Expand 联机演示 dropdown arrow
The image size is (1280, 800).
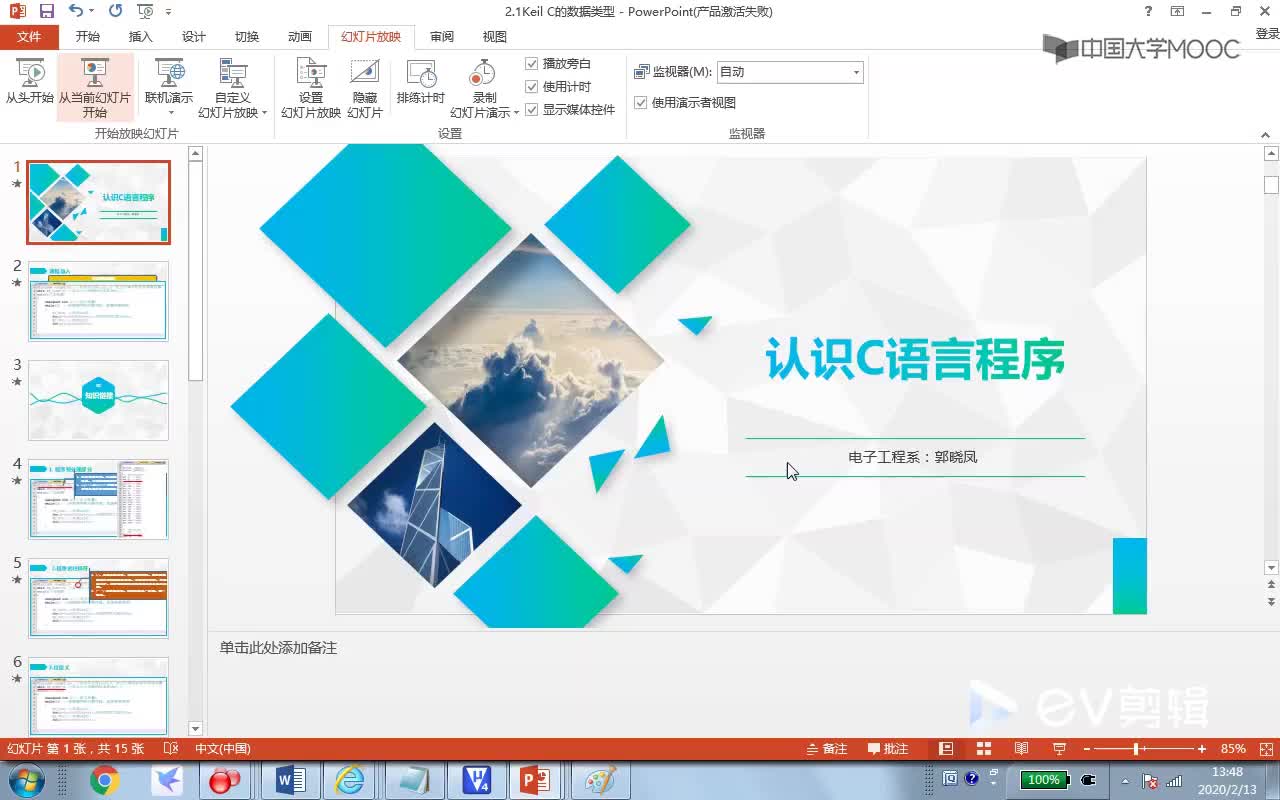170,113
